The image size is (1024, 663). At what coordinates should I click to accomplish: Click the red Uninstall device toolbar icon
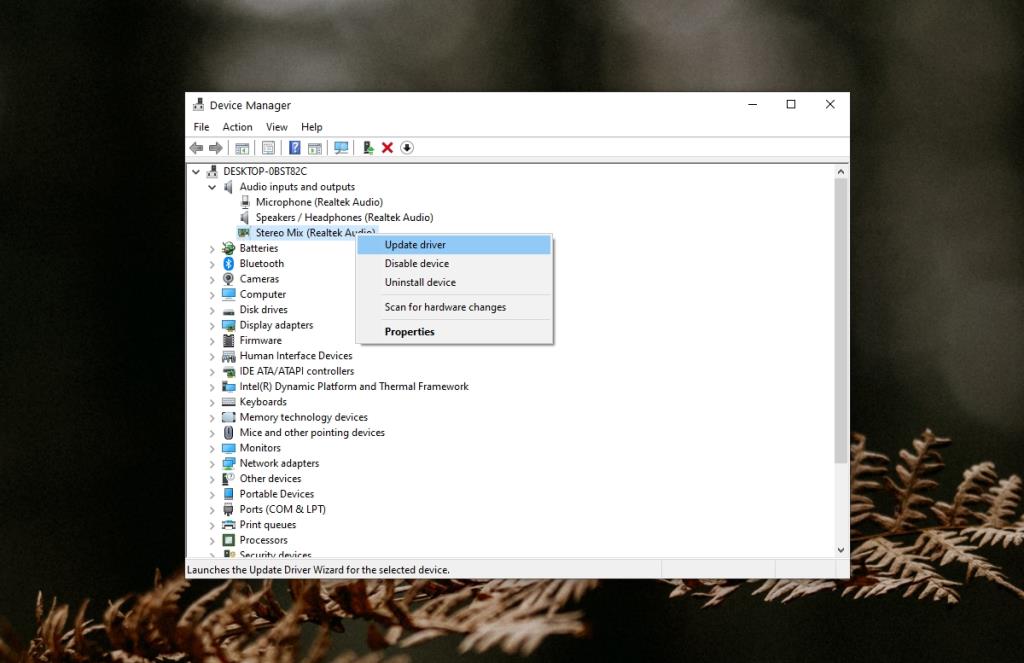[387, 147]
